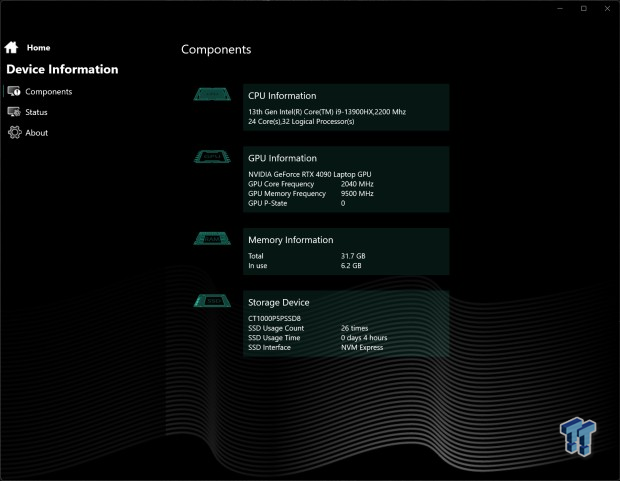Screen dimensions: 620x481
Task: Click the 0 days 4 hours value
Action: (364, 338)
